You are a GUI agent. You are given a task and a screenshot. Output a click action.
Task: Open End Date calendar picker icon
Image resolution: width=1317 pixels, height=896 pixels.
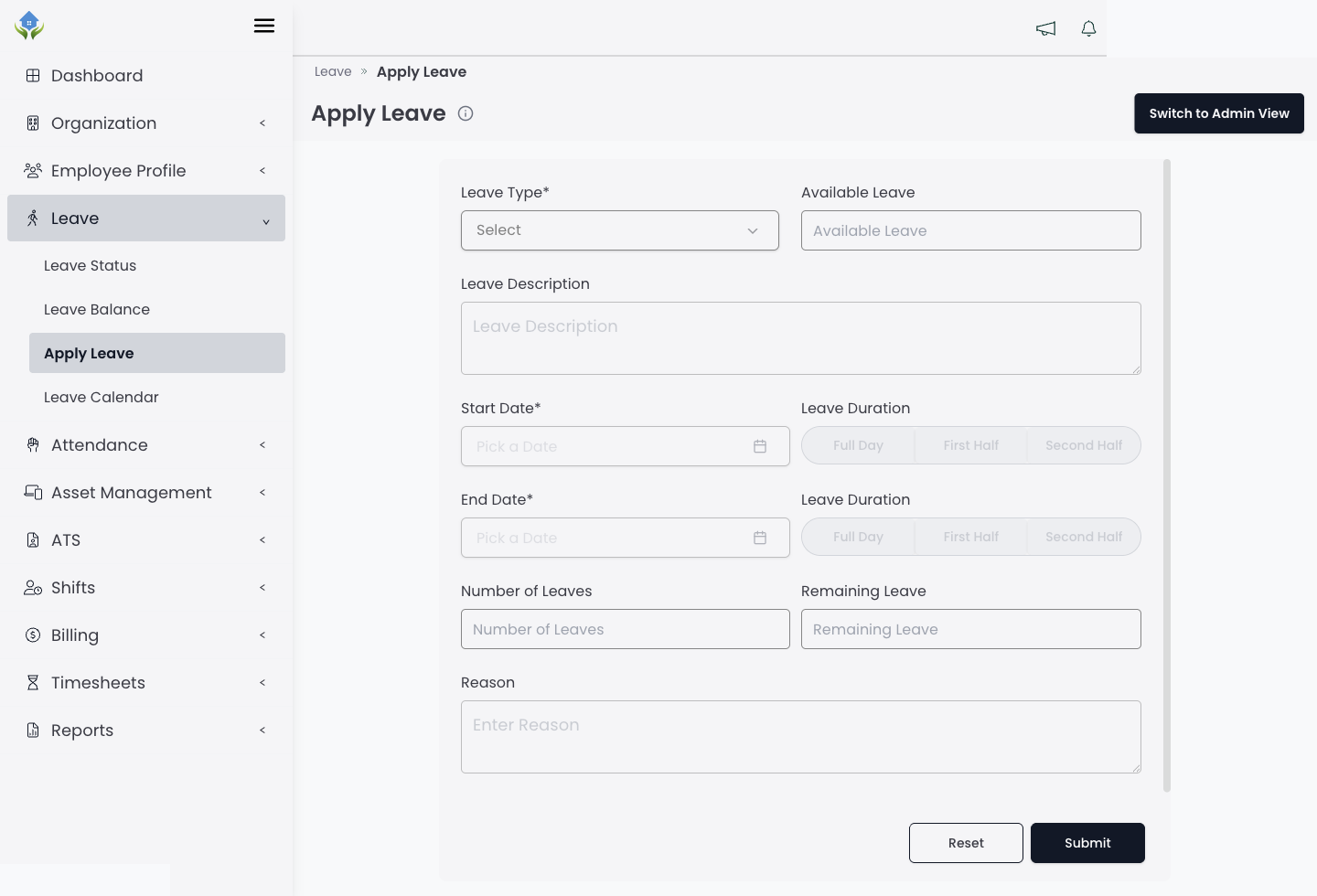coord(760,538)
